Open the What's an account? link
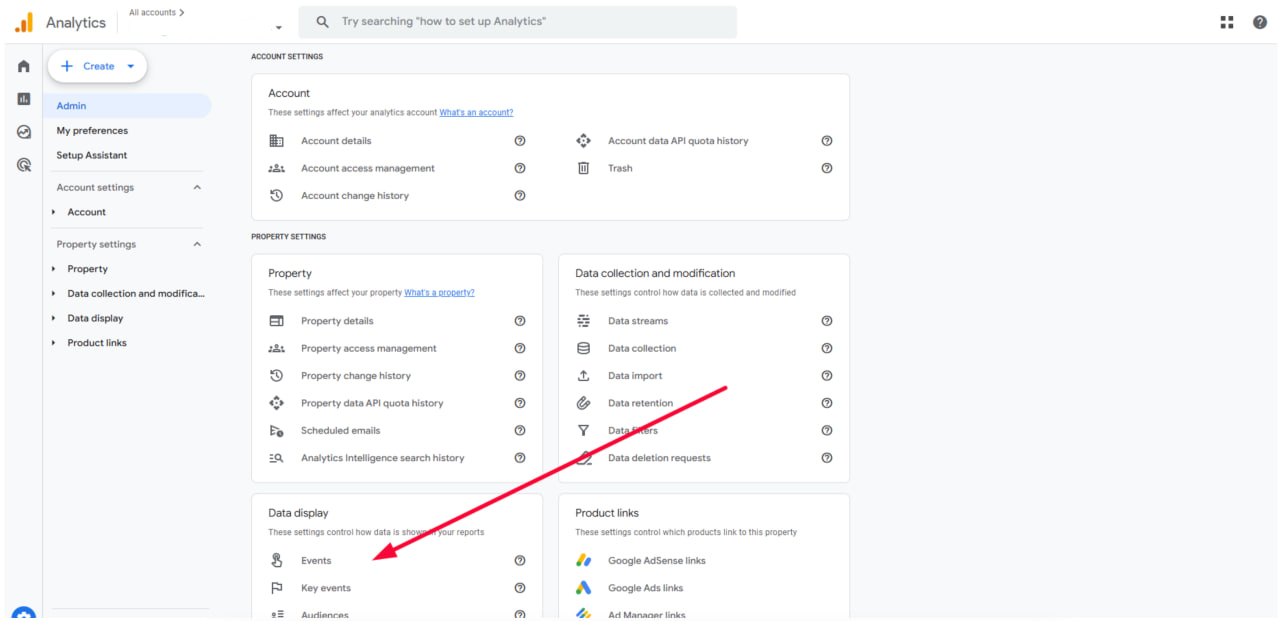This screenshot has height=621, width=1279. tap(476, 112)
